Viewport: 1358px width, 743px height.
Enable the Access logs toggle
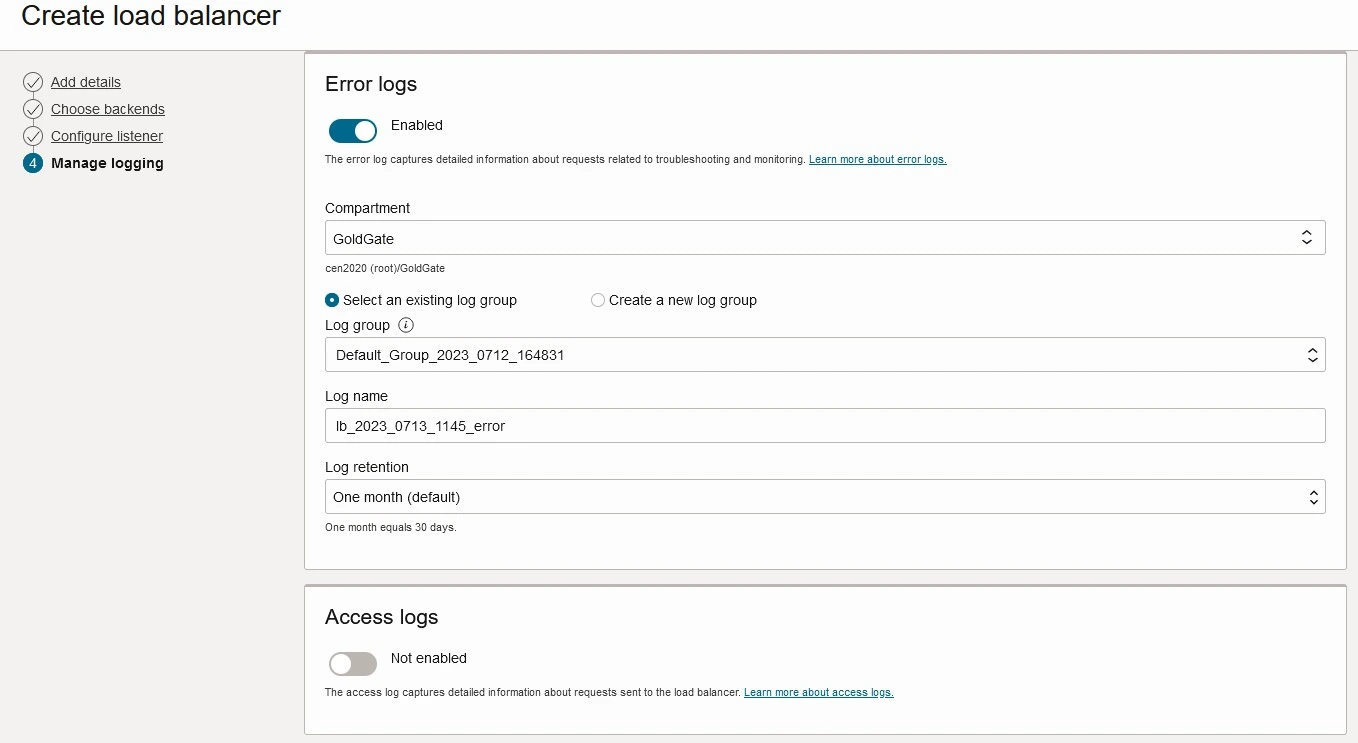coord(352,663)
